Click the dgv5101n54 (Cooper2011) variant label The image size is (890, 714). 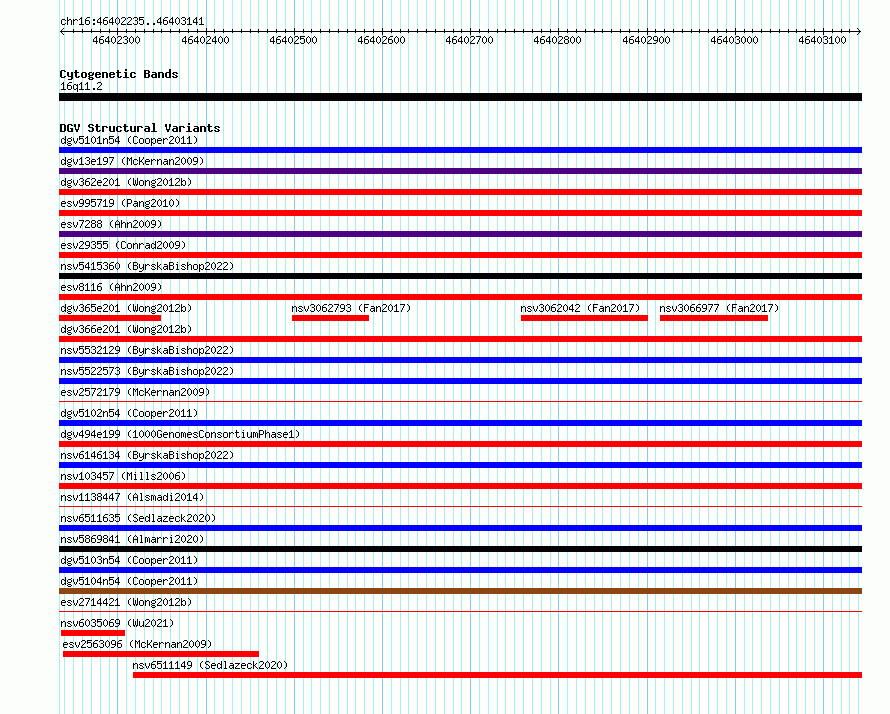pyautogui.click(x=129, y=140)
